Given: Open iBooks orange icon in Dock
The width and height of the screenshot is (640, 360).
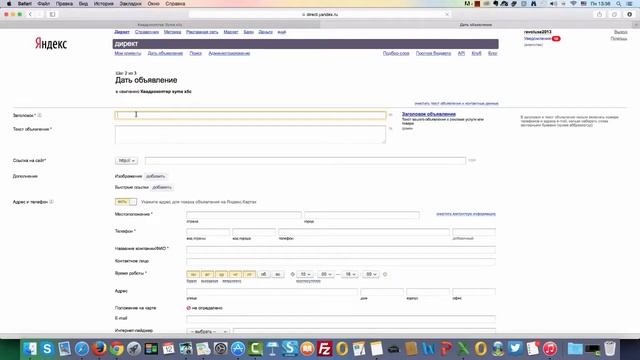Looking at the screenshot, I should click(x=307, y=349).
